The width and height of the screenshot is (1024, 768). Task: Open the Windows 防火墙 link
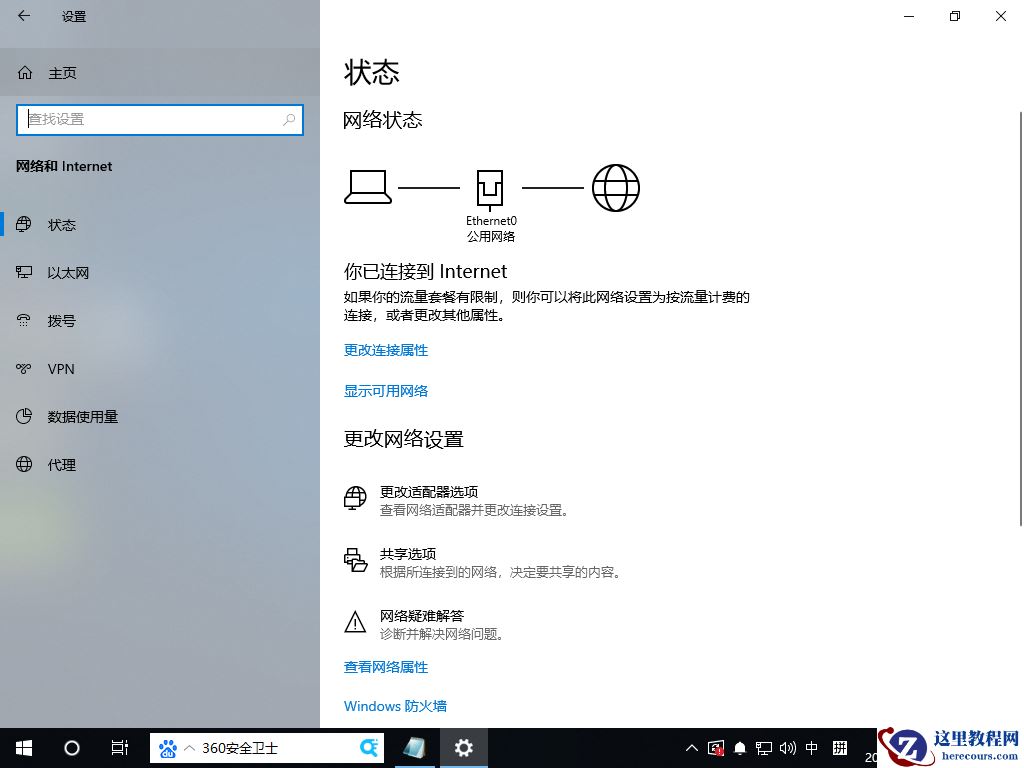pyautogui.click(x=395, y=706)
